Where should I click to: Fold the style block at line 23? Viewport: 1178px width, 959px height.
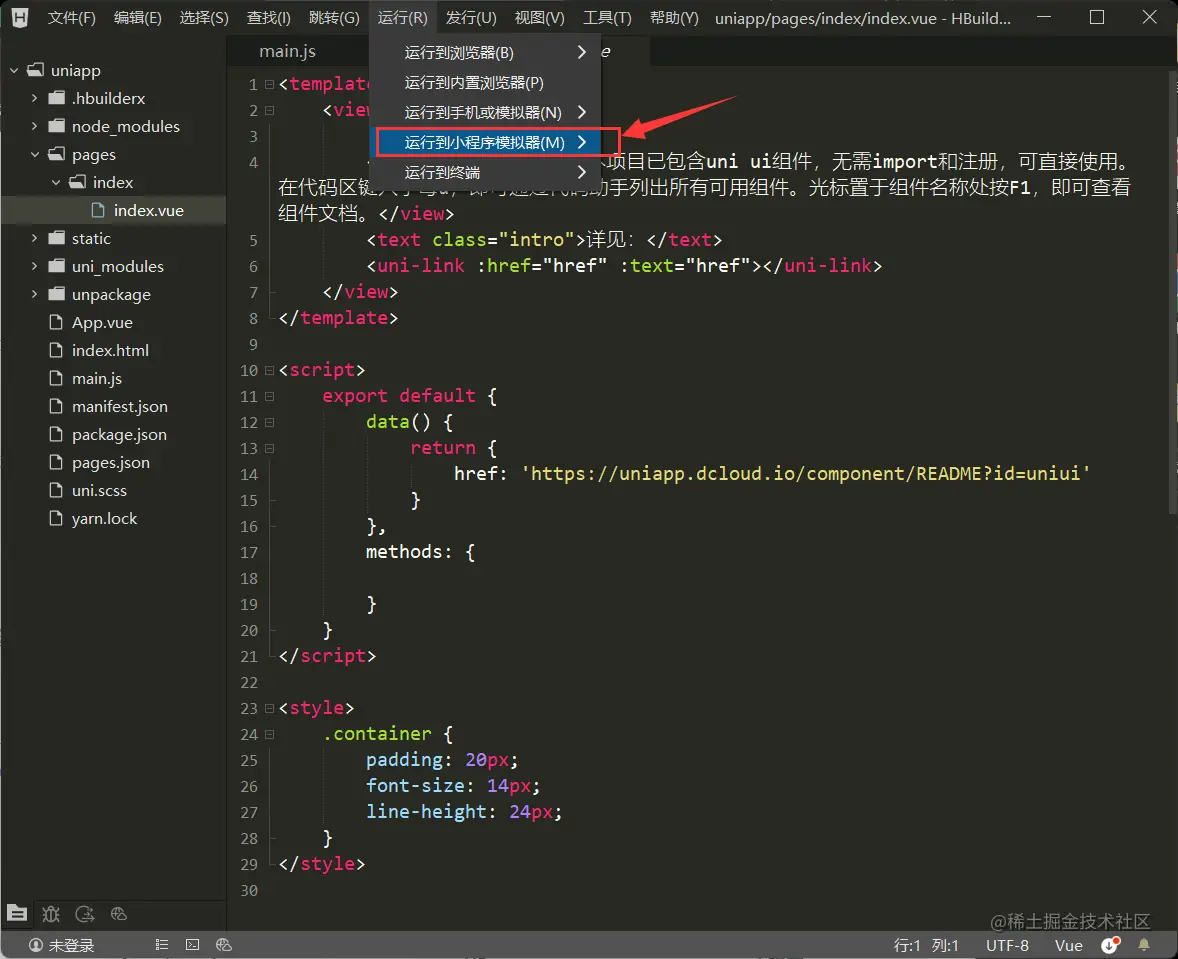pyautogui.click(x=269, y=708)
